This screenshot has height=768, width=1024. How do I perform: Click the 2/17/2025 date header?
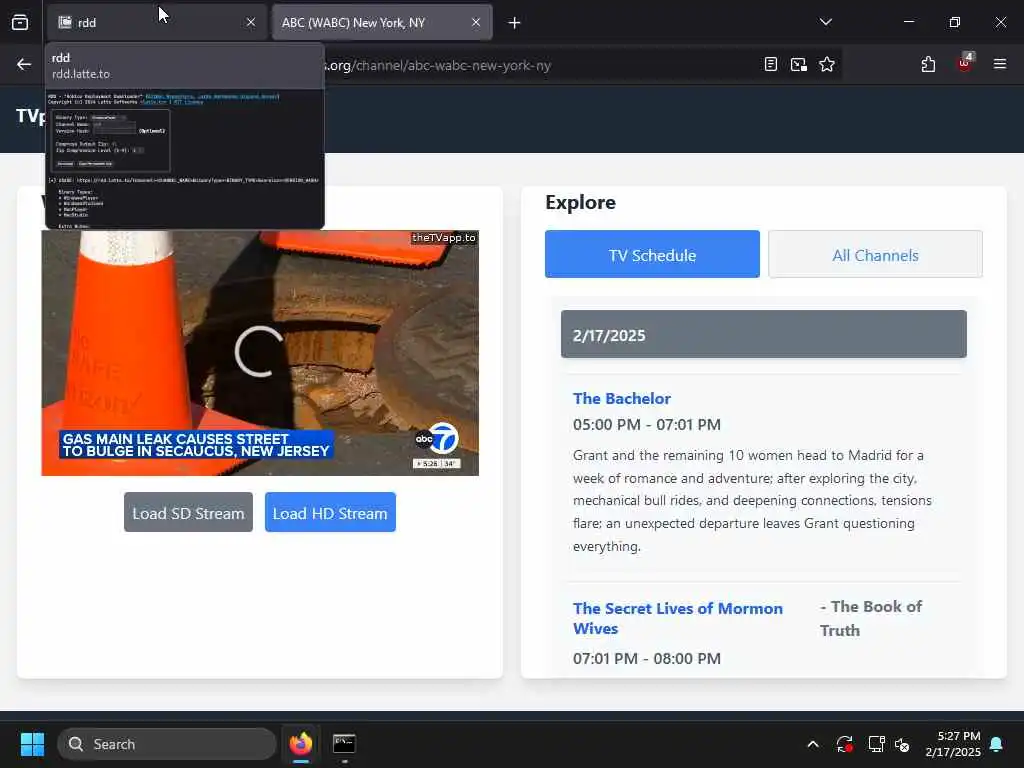click(x=763, y=334)
